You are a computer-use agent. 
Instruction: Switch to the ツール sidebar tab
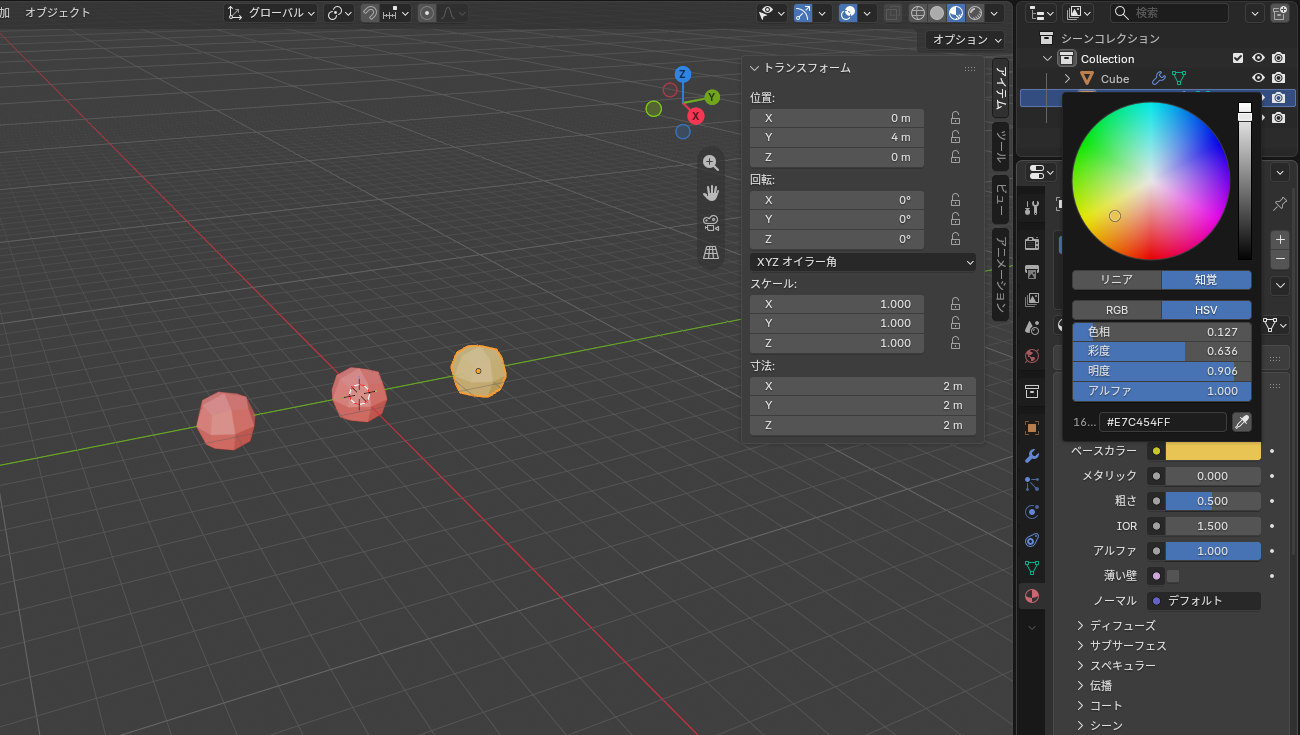click(1000, 146)
